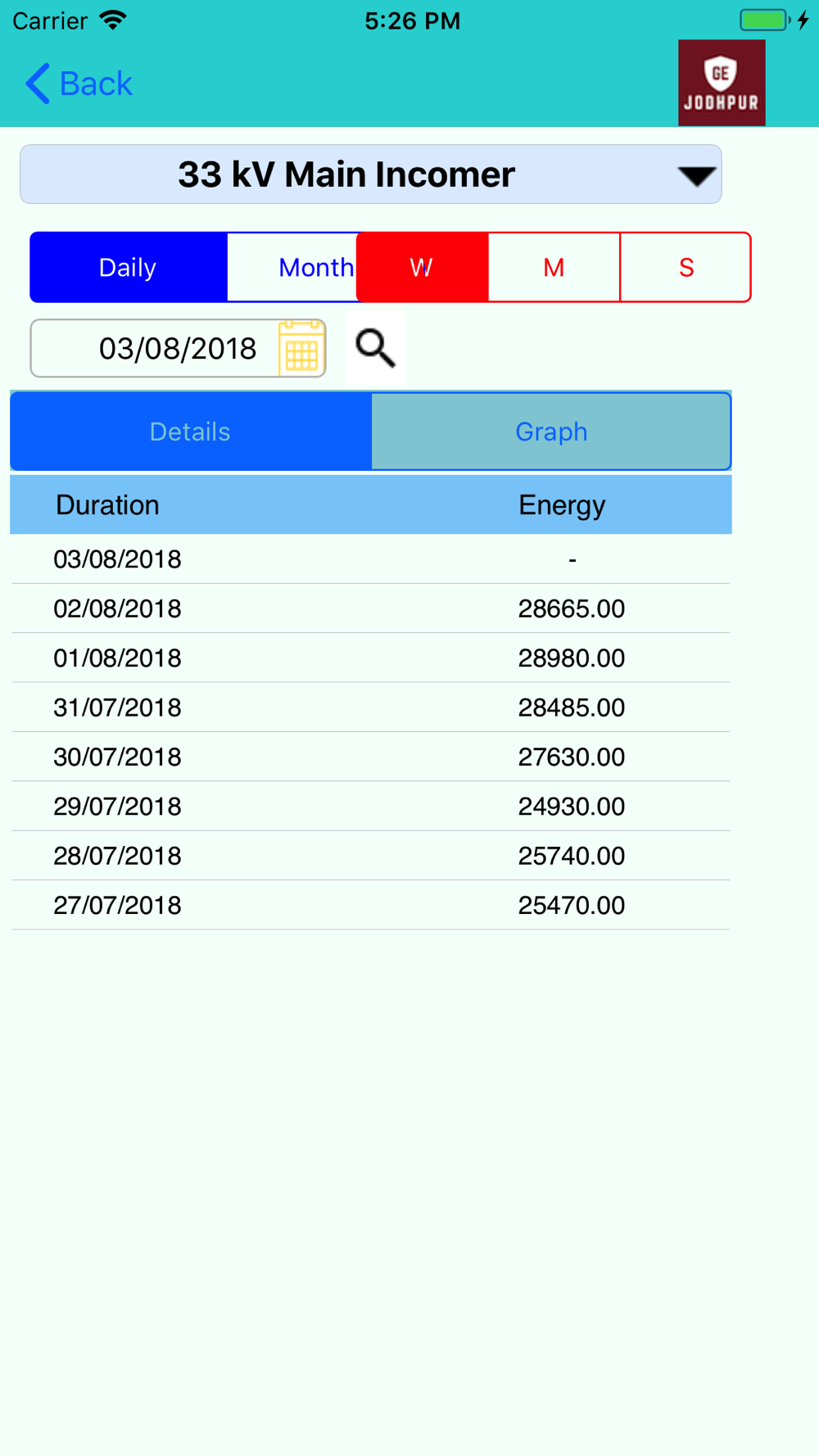This screenshot has width=819, height=1456.
Task: Tap the Energy column header
Action: (562, 505)
